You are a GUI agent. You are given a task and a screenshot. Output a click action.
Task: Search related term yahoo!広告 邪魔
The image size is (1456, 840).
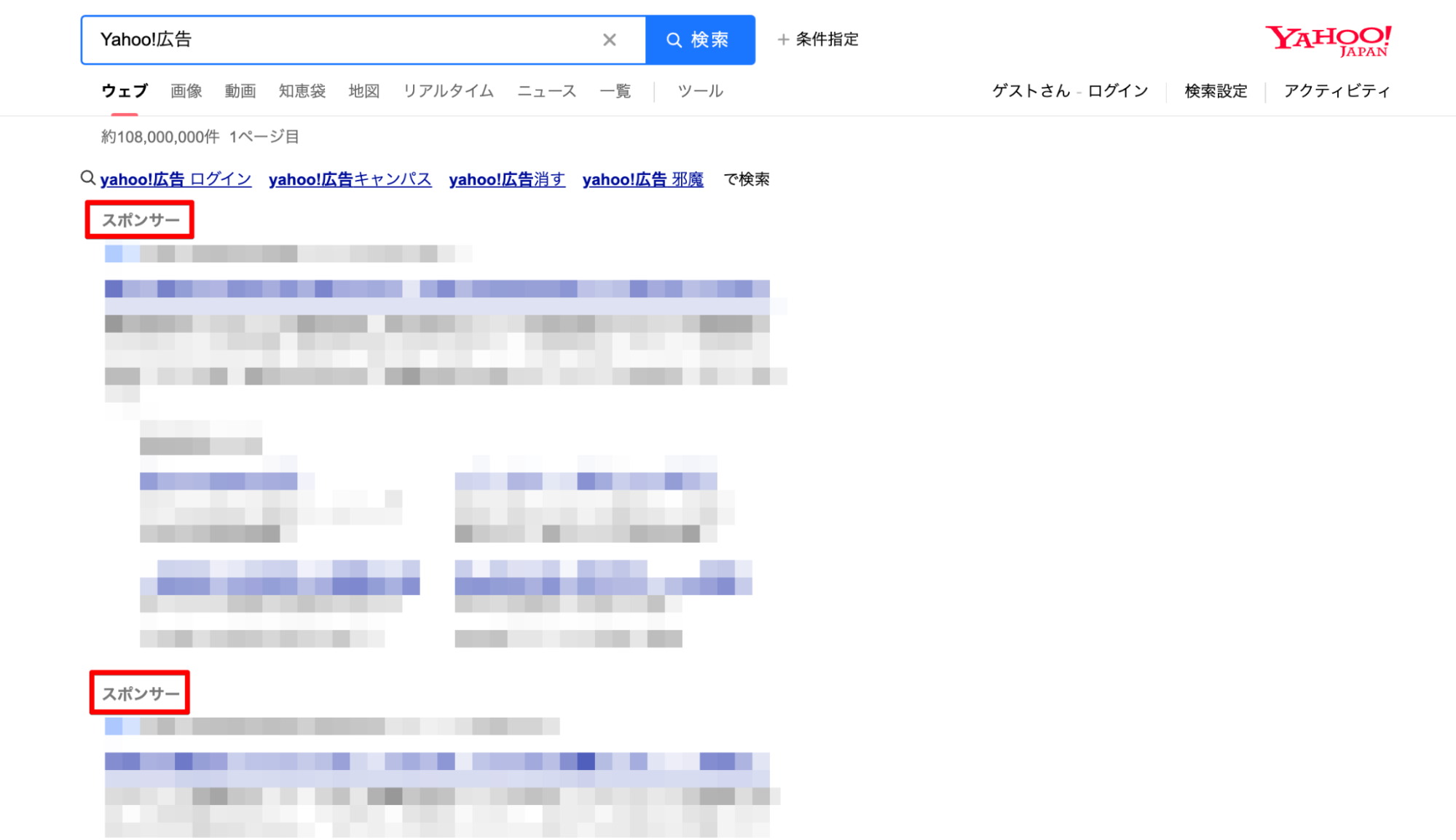(x=643, y=179)
